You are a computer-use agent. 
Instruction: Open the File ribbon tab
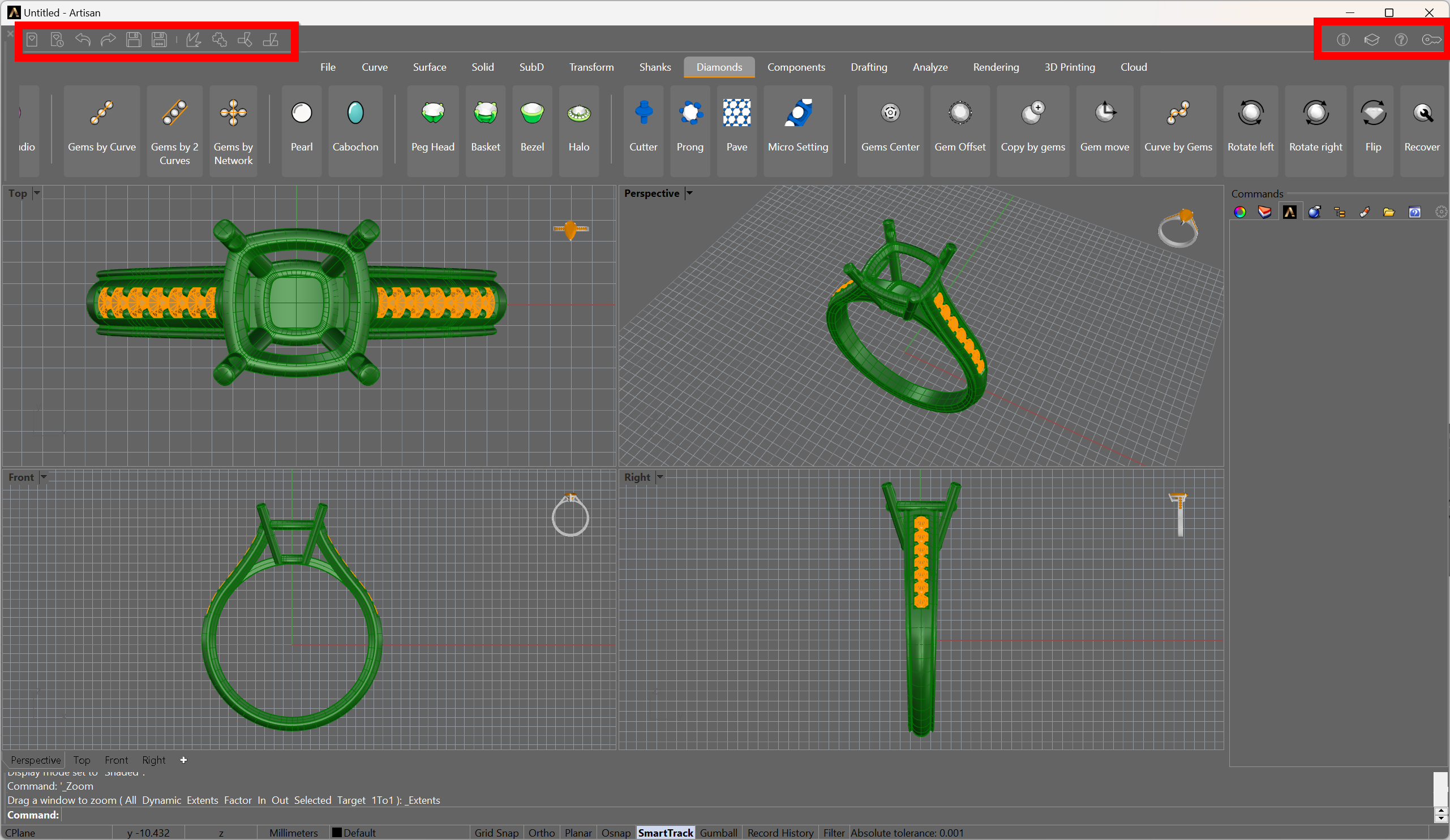[x=328, y=67]
